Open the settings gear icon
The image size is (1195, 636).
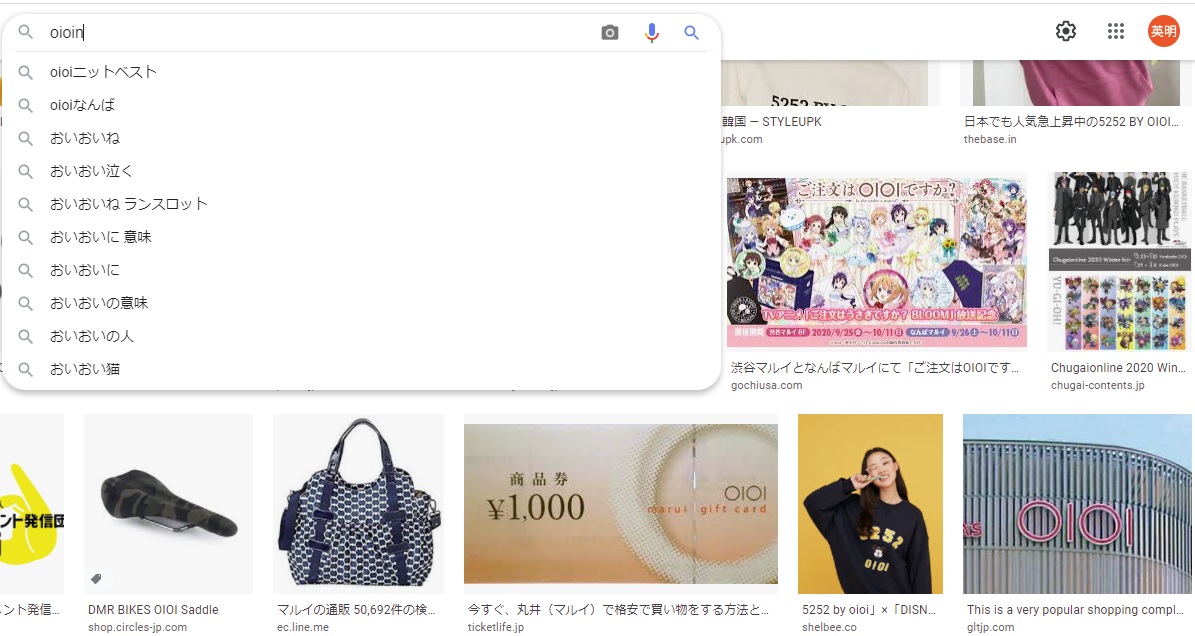[1066, 31]
